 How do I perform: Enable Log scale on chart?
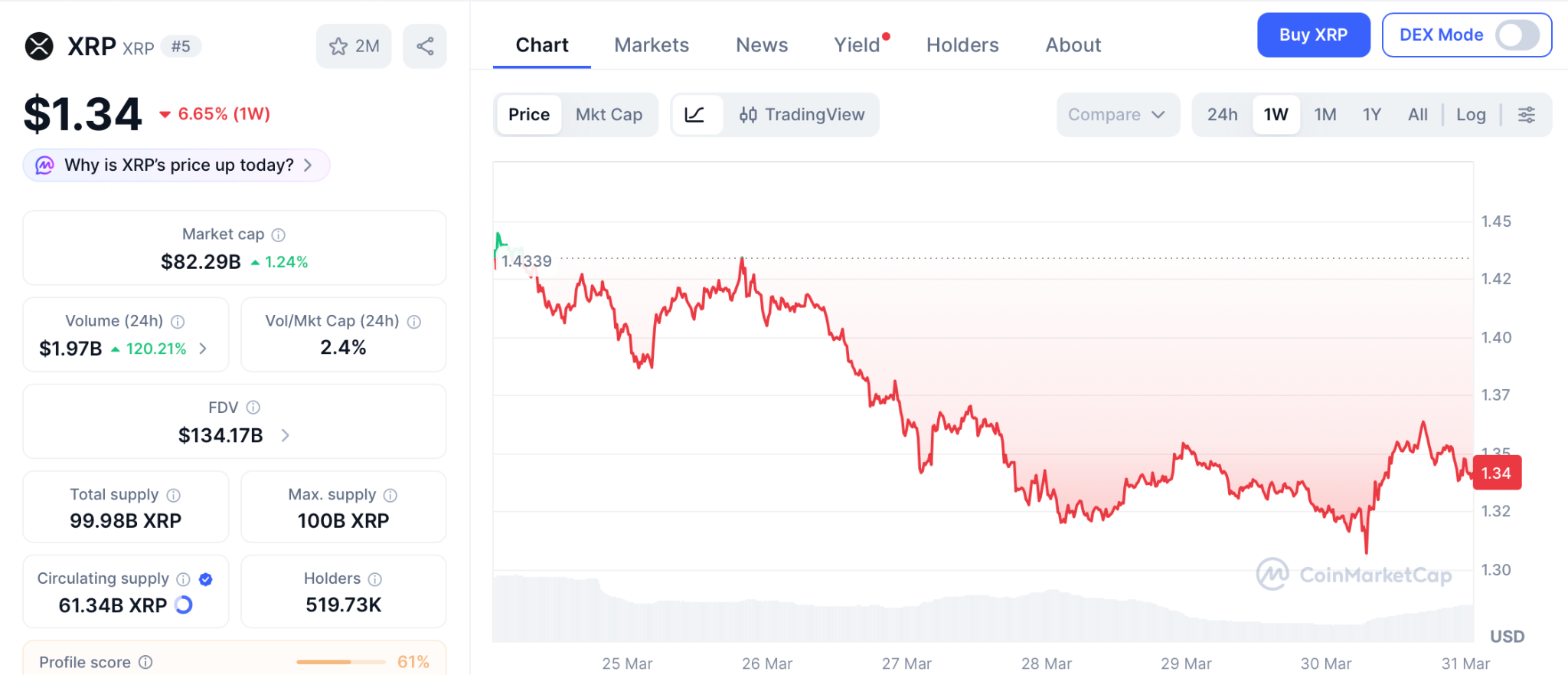point(1470,115)
